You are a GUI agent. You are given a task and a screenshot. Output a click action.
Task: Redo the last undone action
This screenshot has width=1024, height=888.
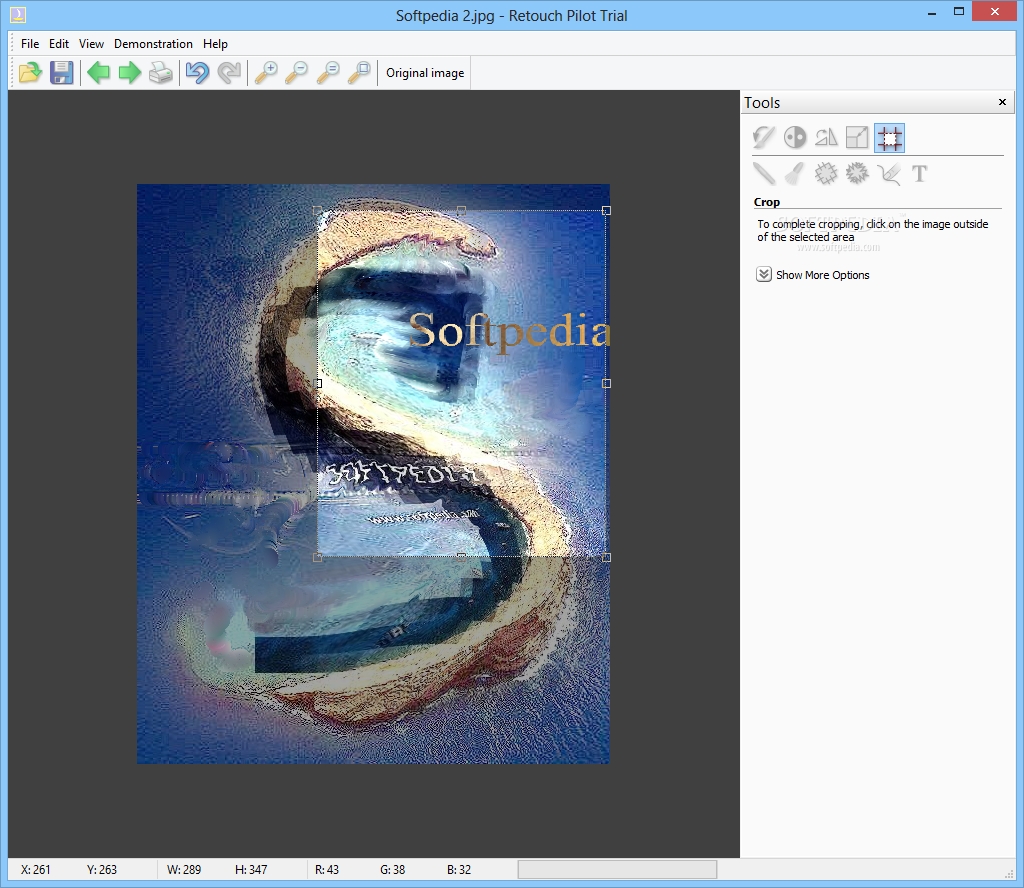pyautogui.click(x=229, y=72)
